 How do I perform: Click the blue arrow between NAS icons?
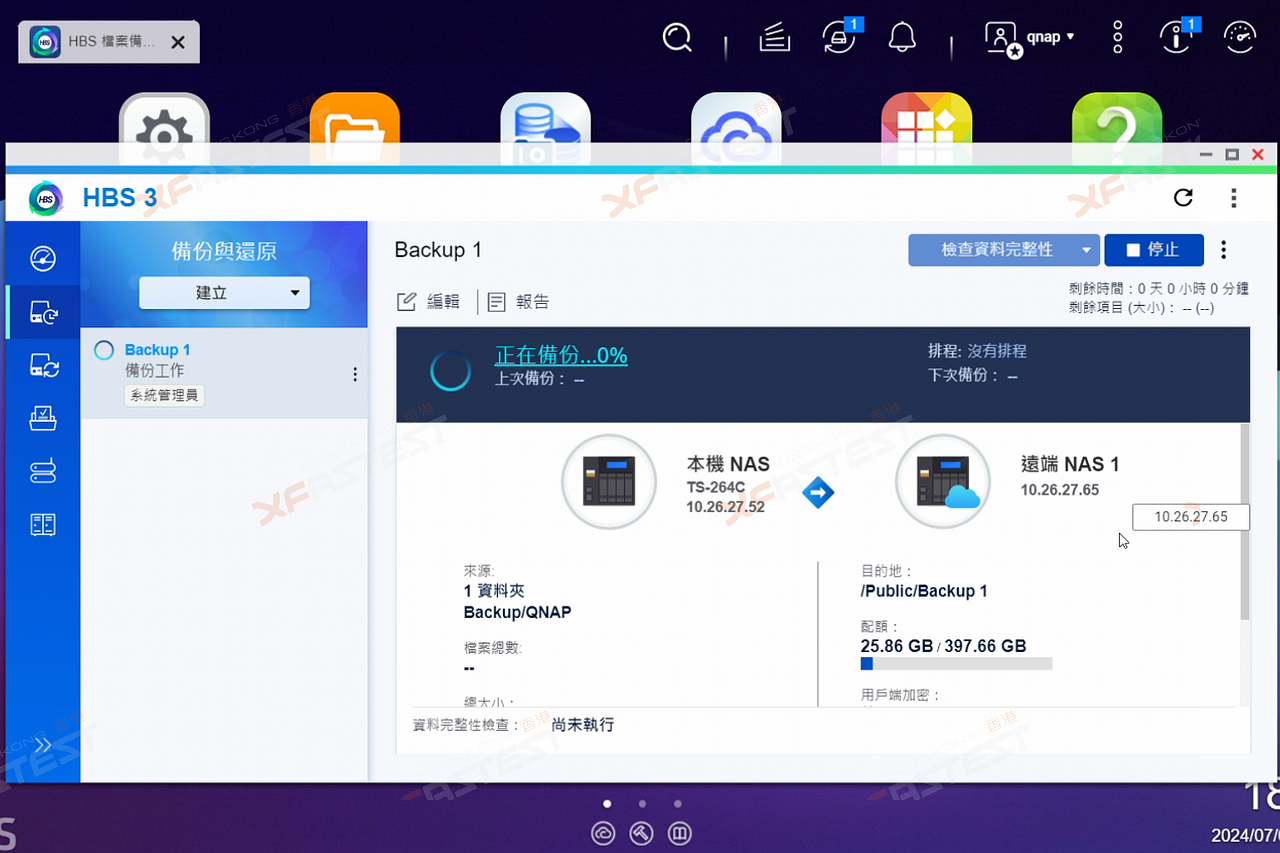pyautogui.click(x=818, y=492)
